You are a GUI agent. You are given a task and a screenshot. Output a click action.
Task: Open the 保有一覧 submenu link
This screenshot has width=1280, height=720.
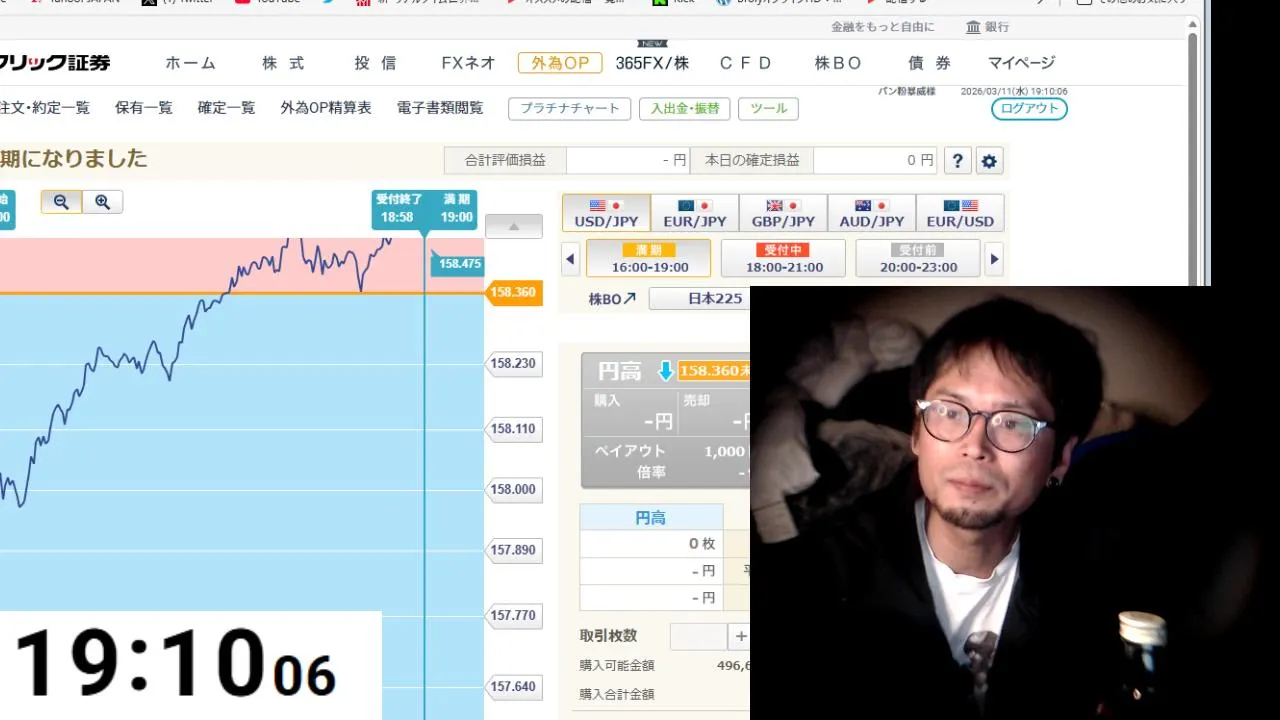144,108
